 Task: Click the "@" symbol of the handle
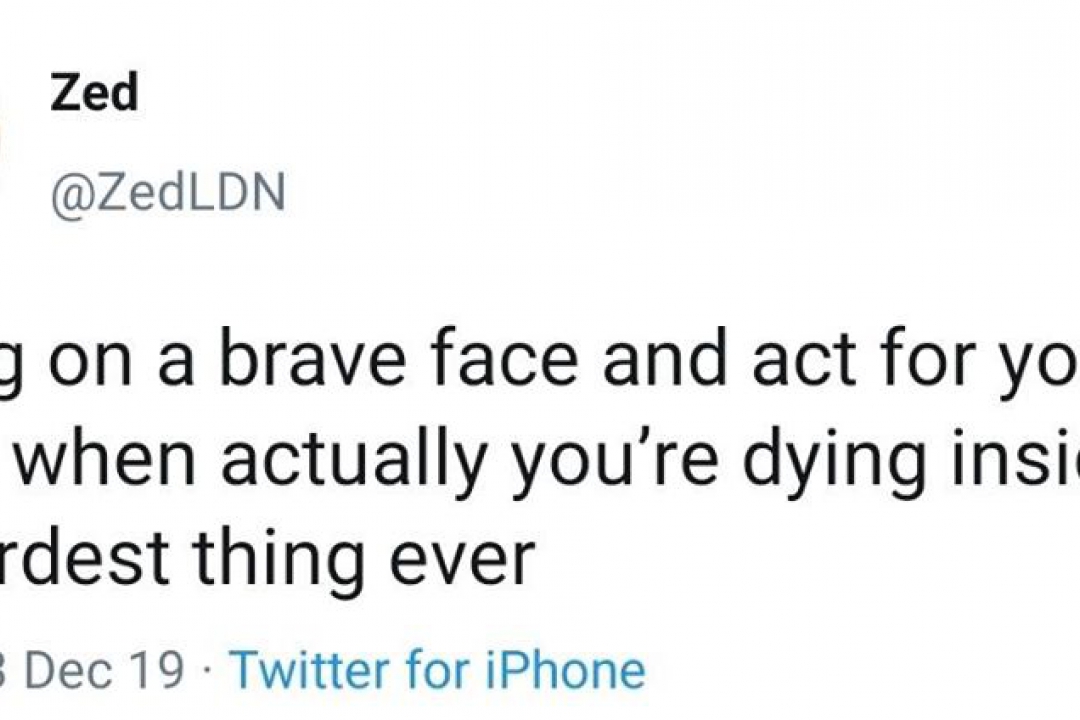pos(69,192)
